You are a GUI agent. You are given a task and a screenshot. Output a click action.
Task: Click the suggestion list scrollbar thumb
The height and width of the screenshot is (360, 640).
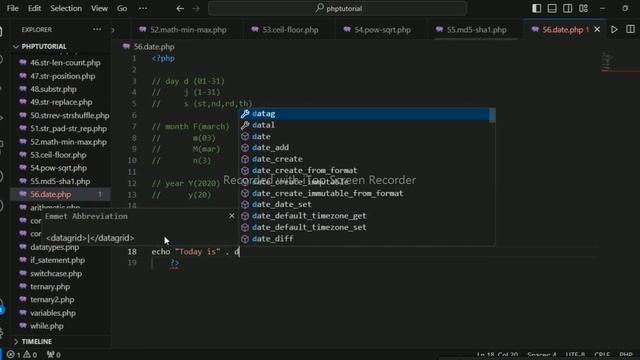(x=492, y=115)
